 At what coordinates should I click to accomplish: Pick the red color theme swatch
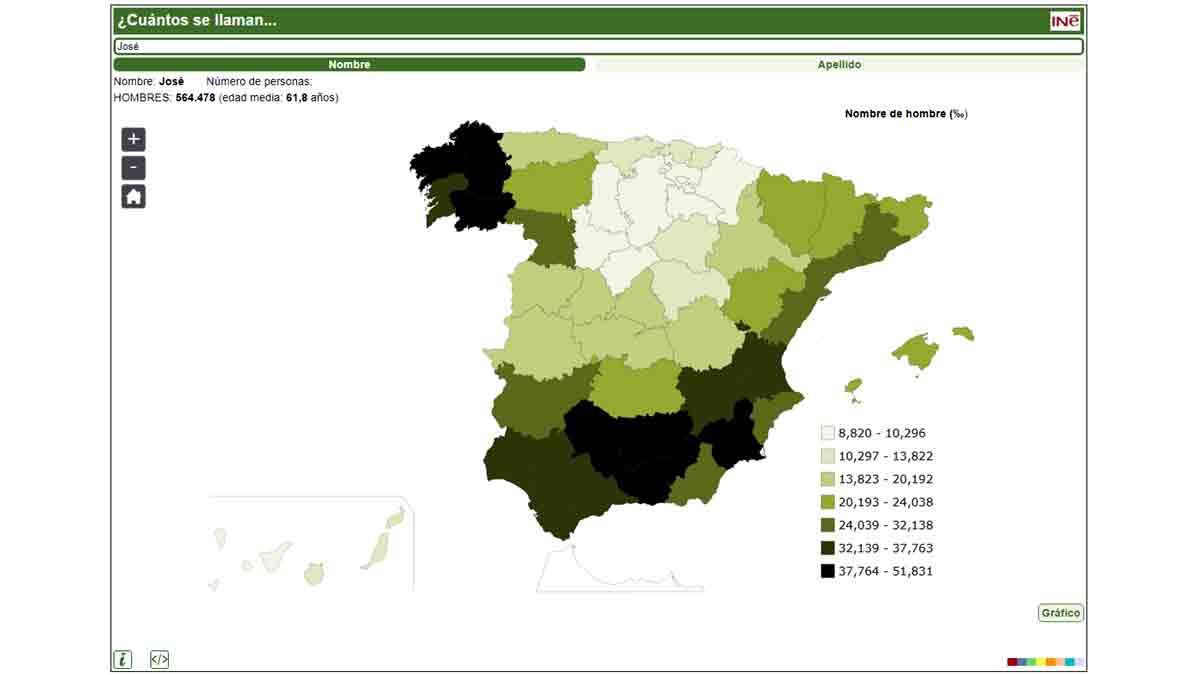click(x=1012, y=662)
